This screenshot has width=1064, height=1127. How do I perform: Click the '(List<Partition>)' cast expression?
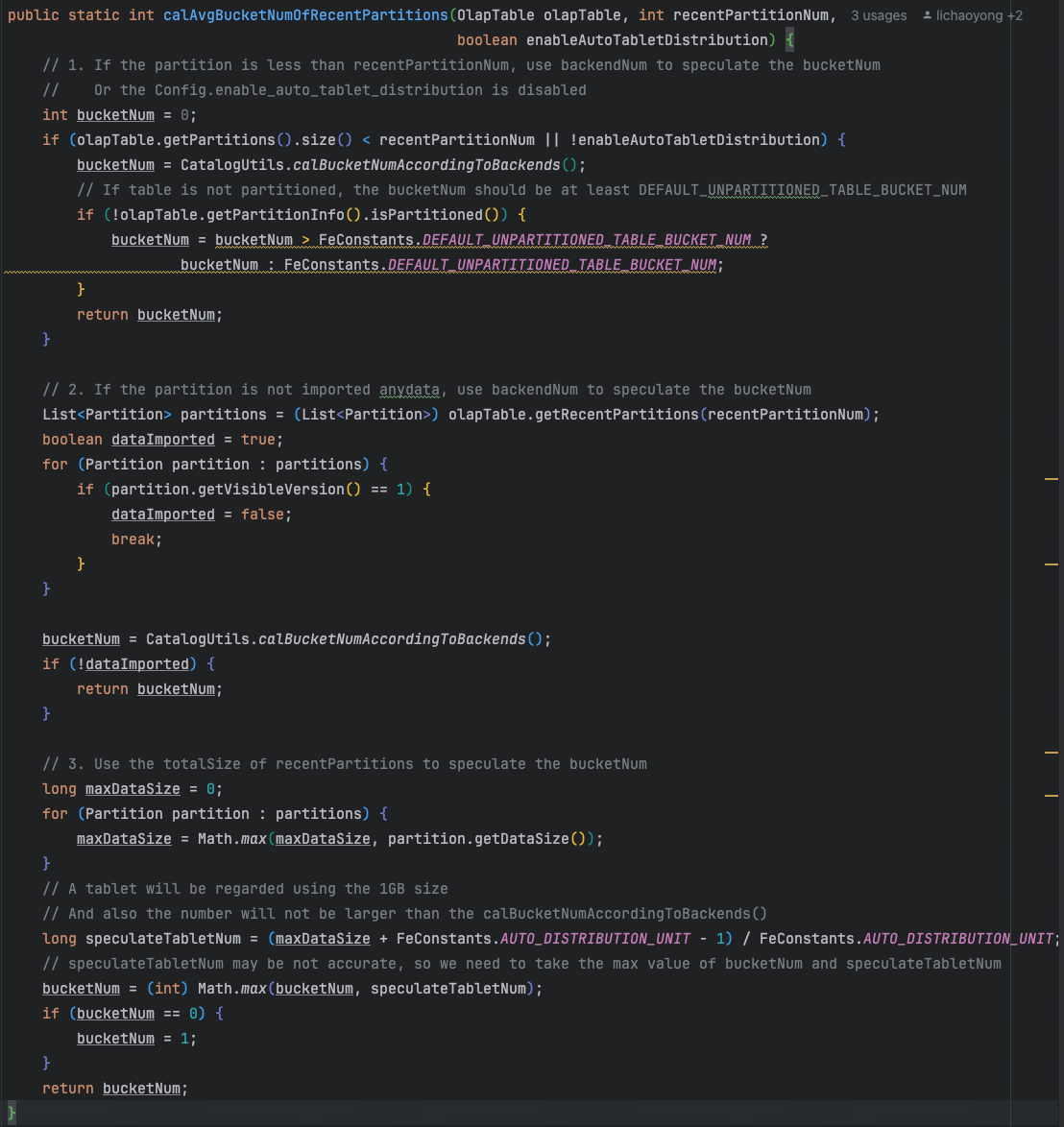click(366, 415)
